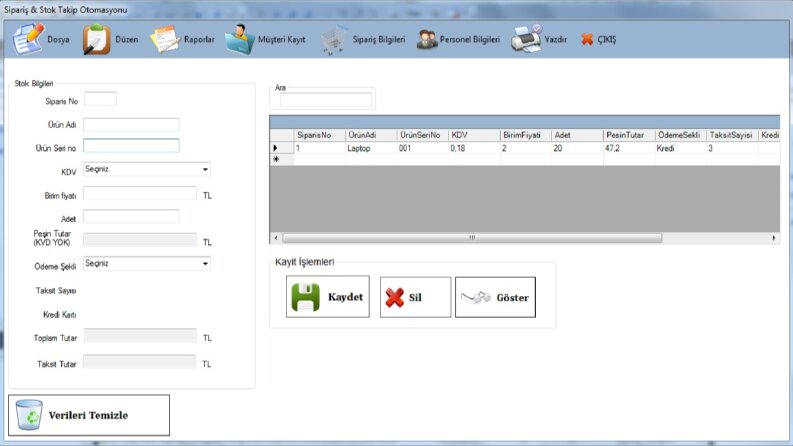Focus the Ara search field

coord(326,100)
